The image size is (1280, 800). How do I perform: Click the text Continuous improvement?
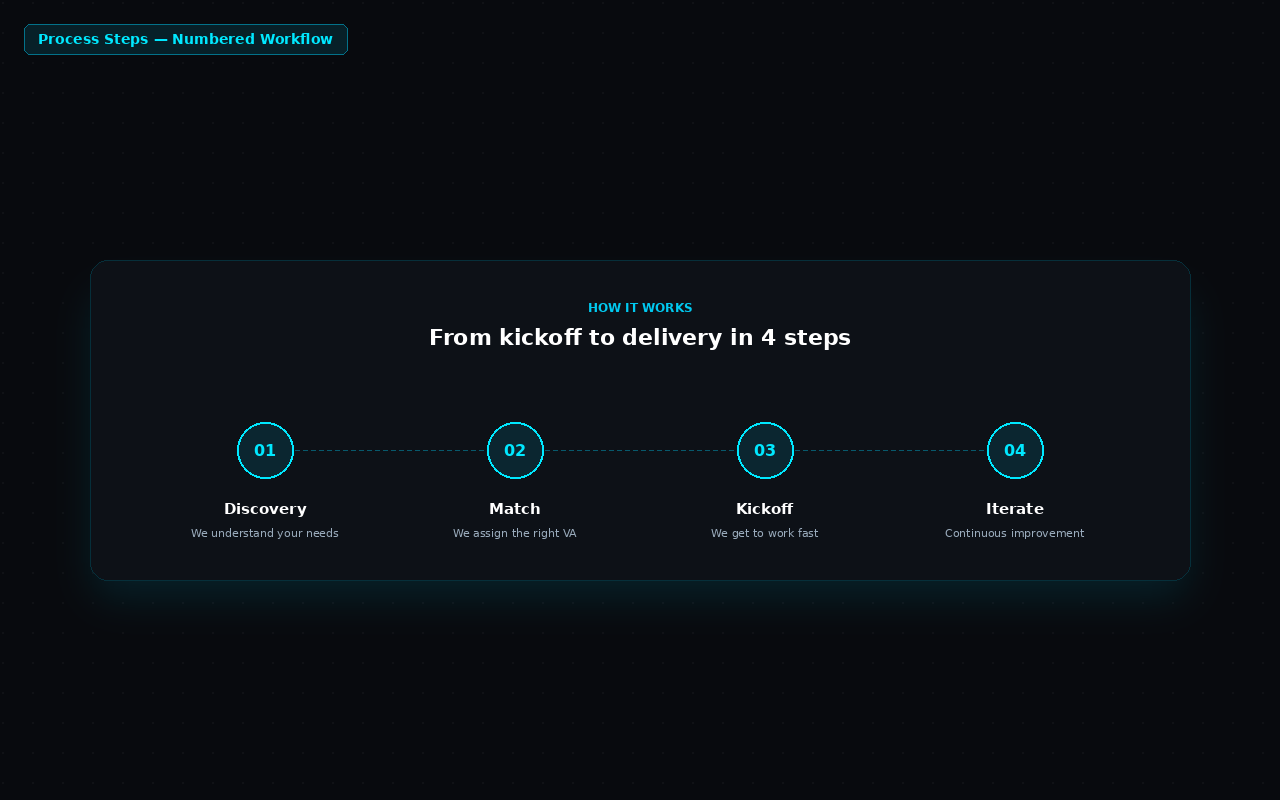point(1015,533)
